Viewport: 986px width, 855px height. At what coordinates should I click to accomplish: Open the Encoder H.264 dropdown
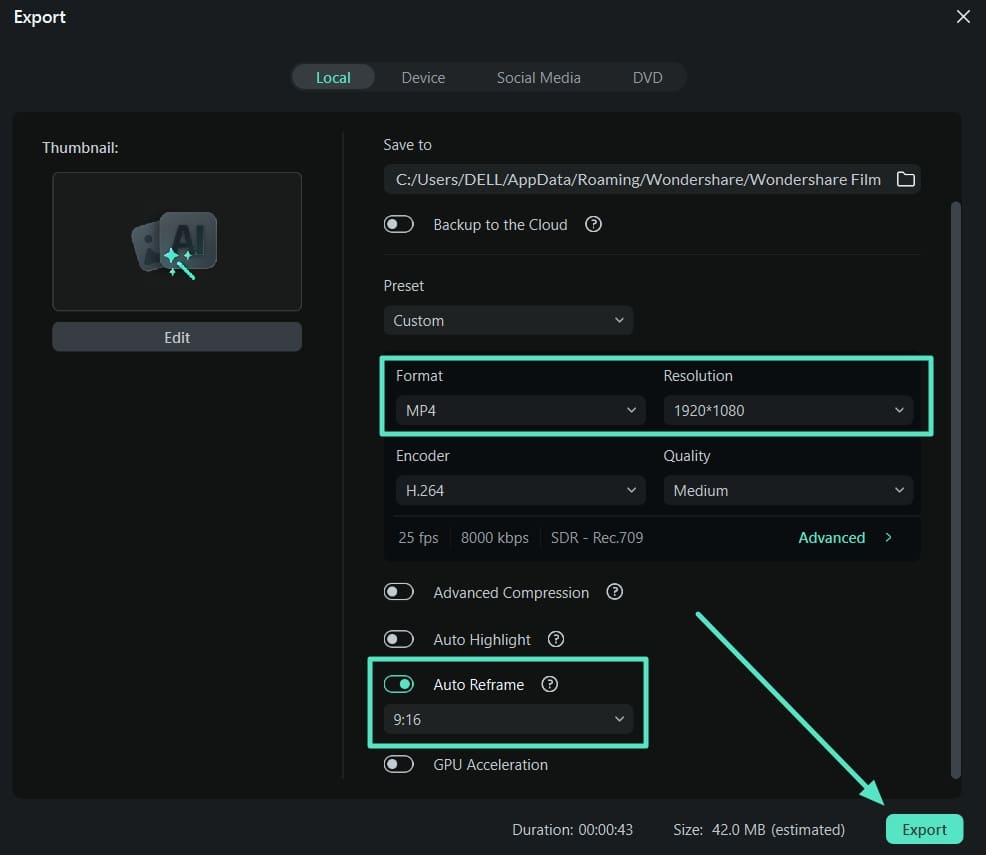[x=521, y=490]
